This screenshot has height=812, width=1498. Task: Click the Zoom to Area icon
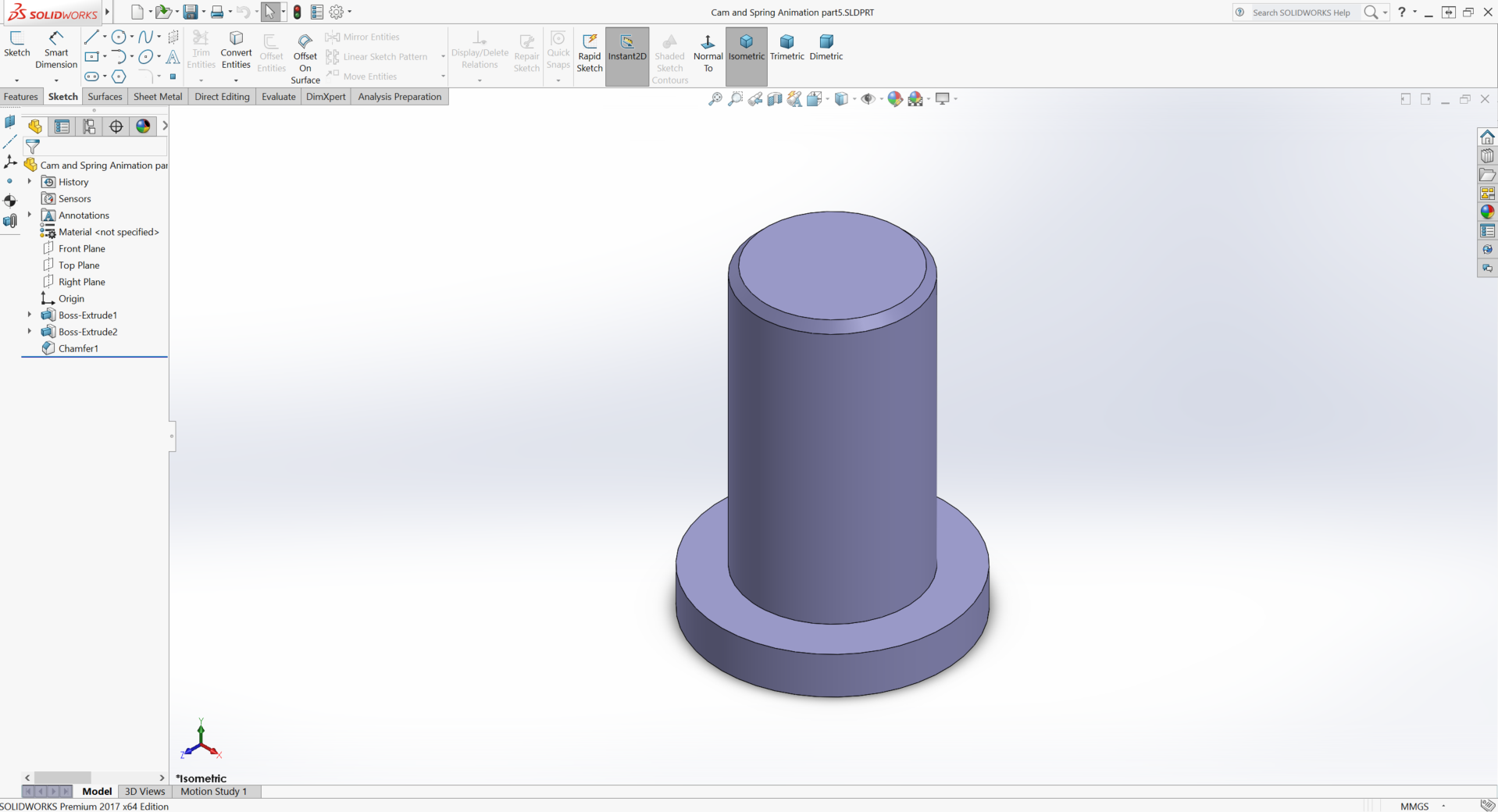(x=735, y=99)
